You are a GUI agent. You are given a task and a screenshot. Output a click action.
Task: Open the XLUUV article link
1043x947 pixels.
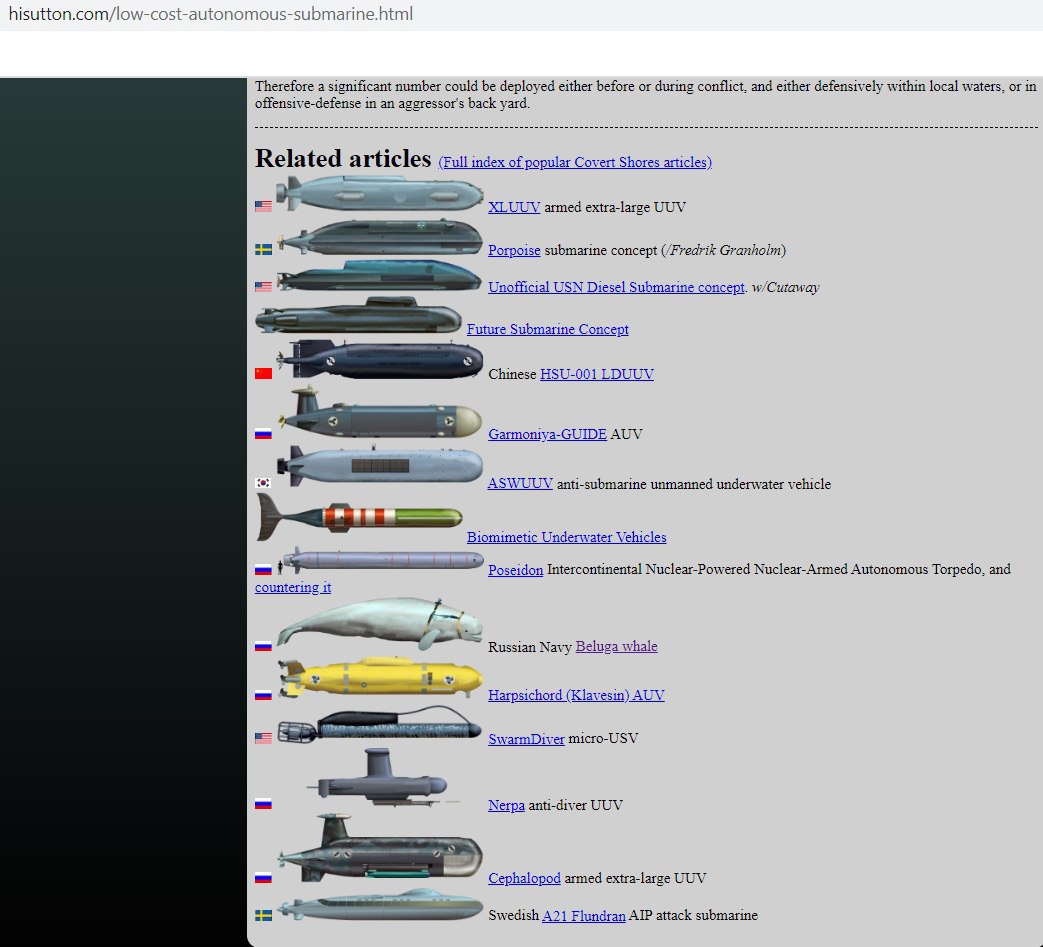(x=514, y=207)
